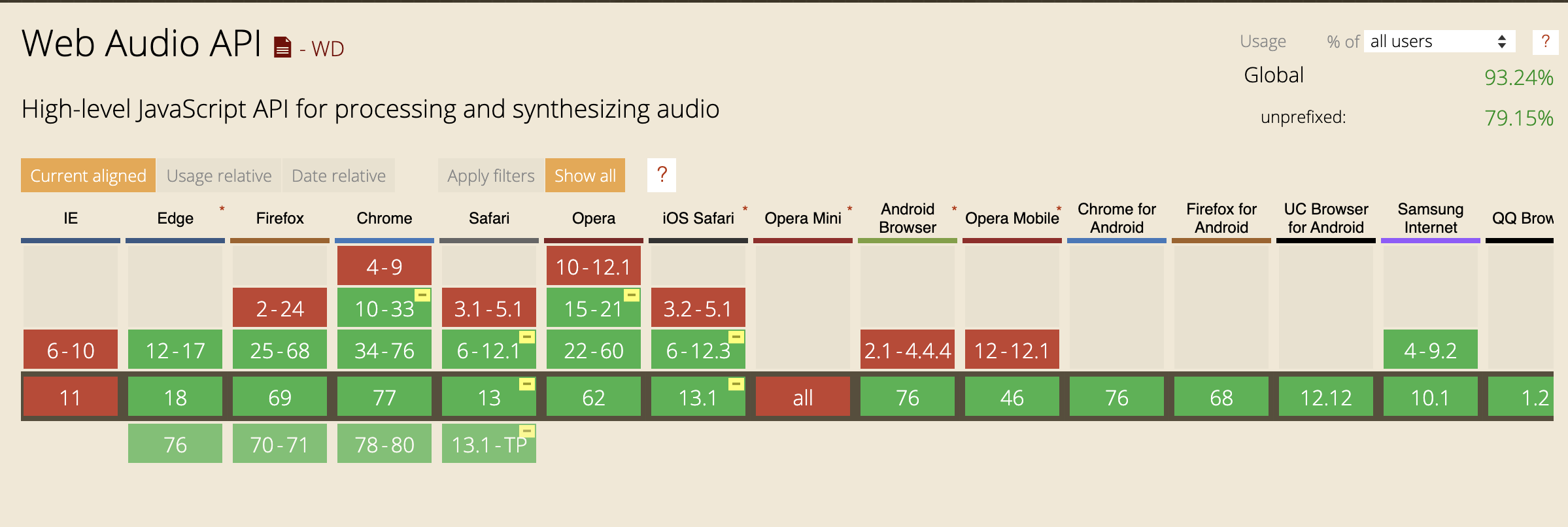This screenshot has height=527, width=1568.
Task: Click the note flag on Safari 13.1-TP
Action: (527, 432)
